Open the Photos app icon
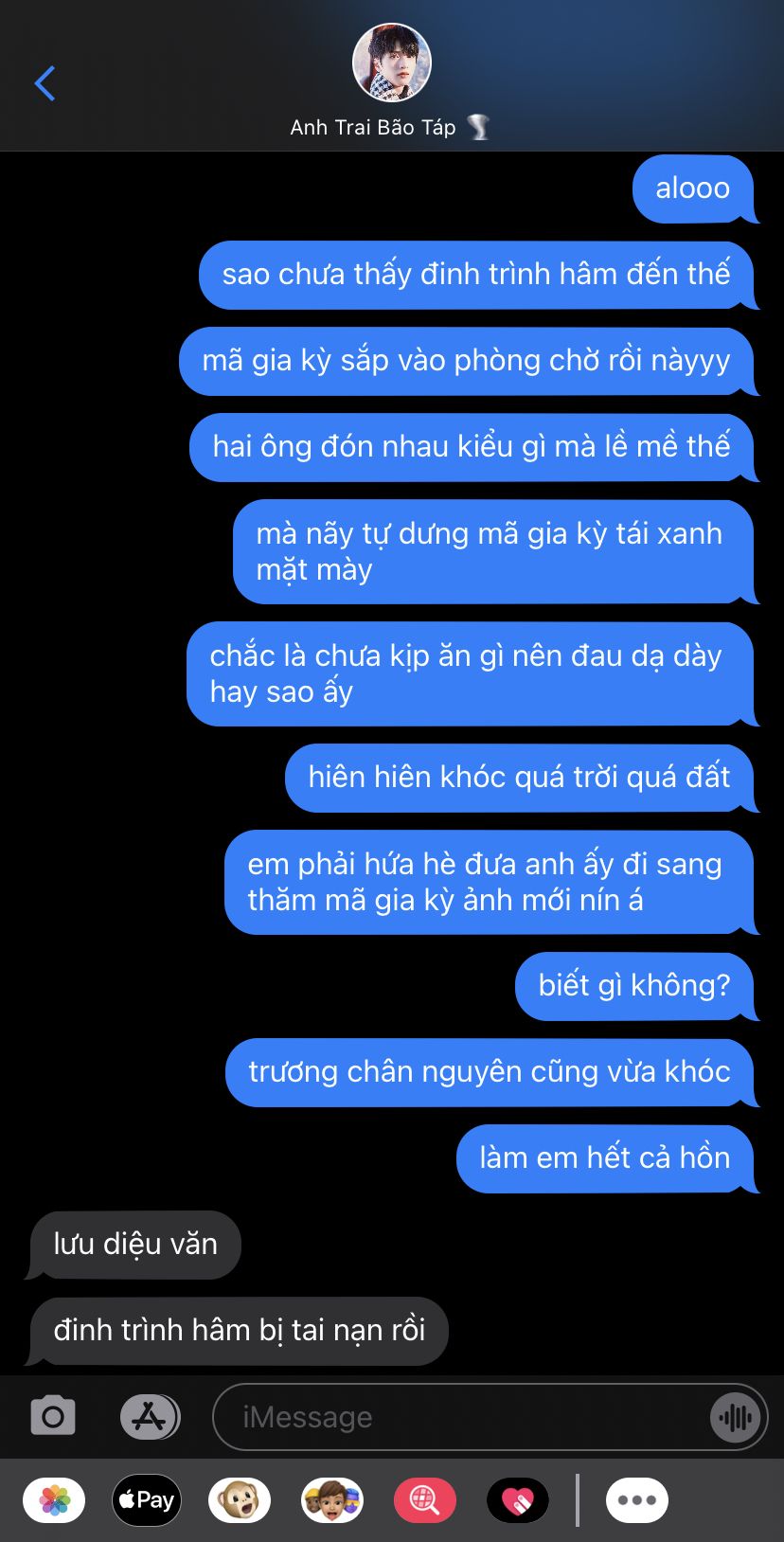 [54, 1500]
